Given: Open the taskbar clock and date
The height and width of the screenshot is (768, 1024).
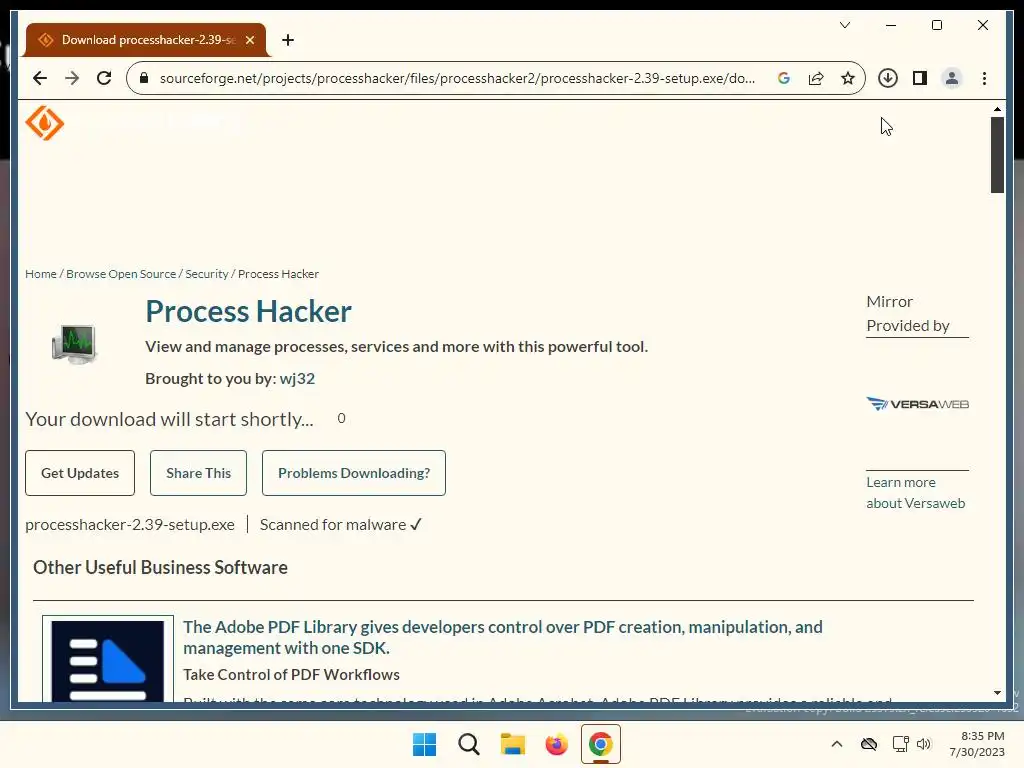Looking at the screenshot, I should tap(977, 744).
